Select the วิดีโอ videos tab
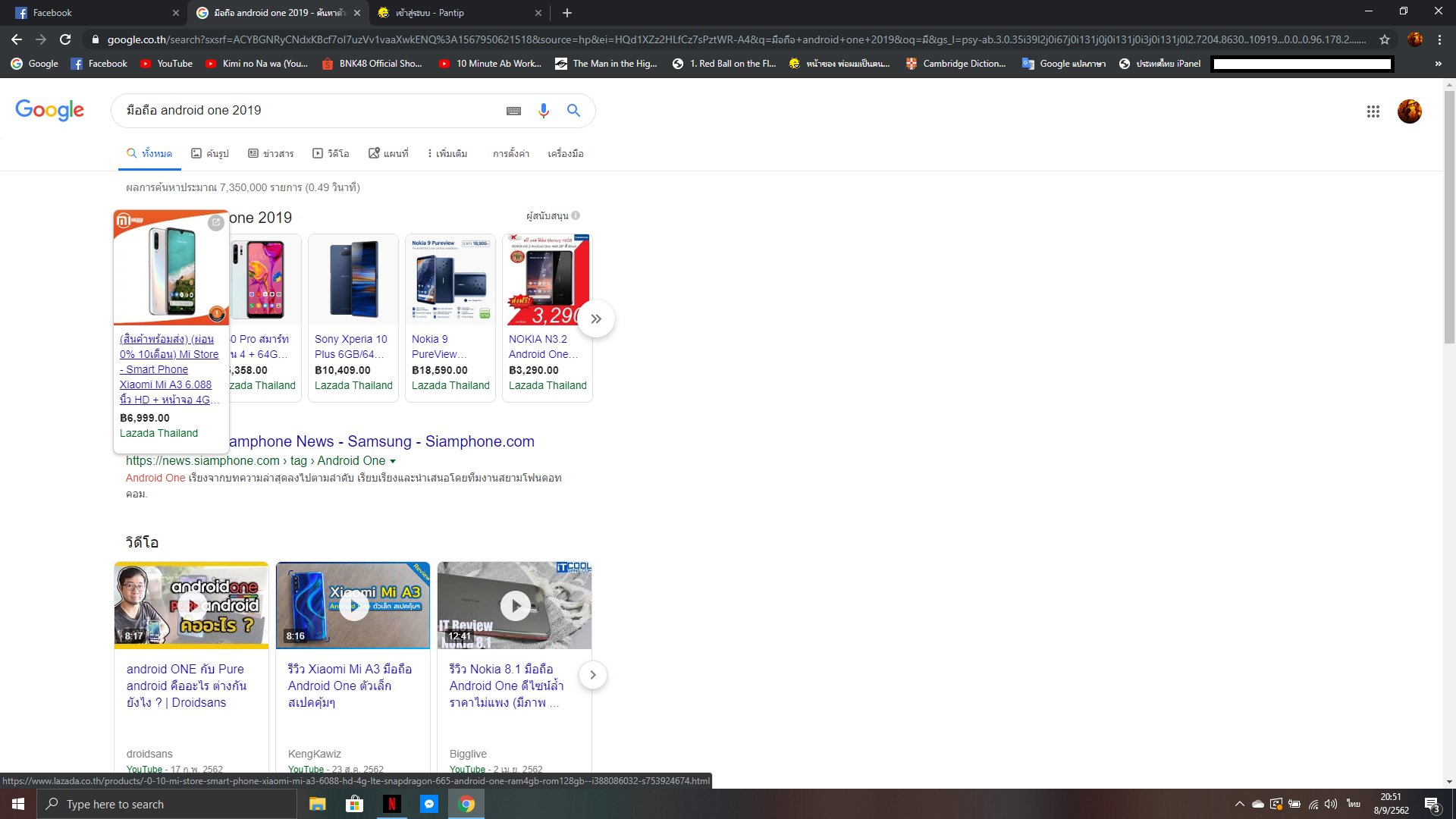The height and width of the screenshot is (819, 1456). (x=331, y=153)
